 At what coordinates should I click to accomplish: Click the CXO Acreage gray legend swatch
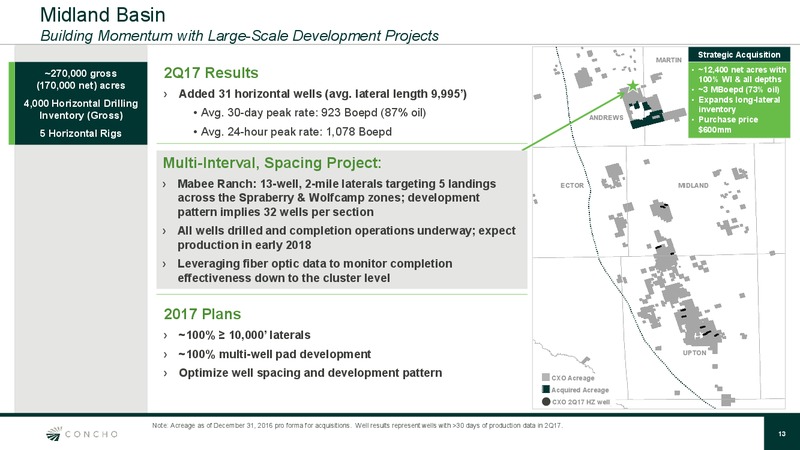coord(545,378)
